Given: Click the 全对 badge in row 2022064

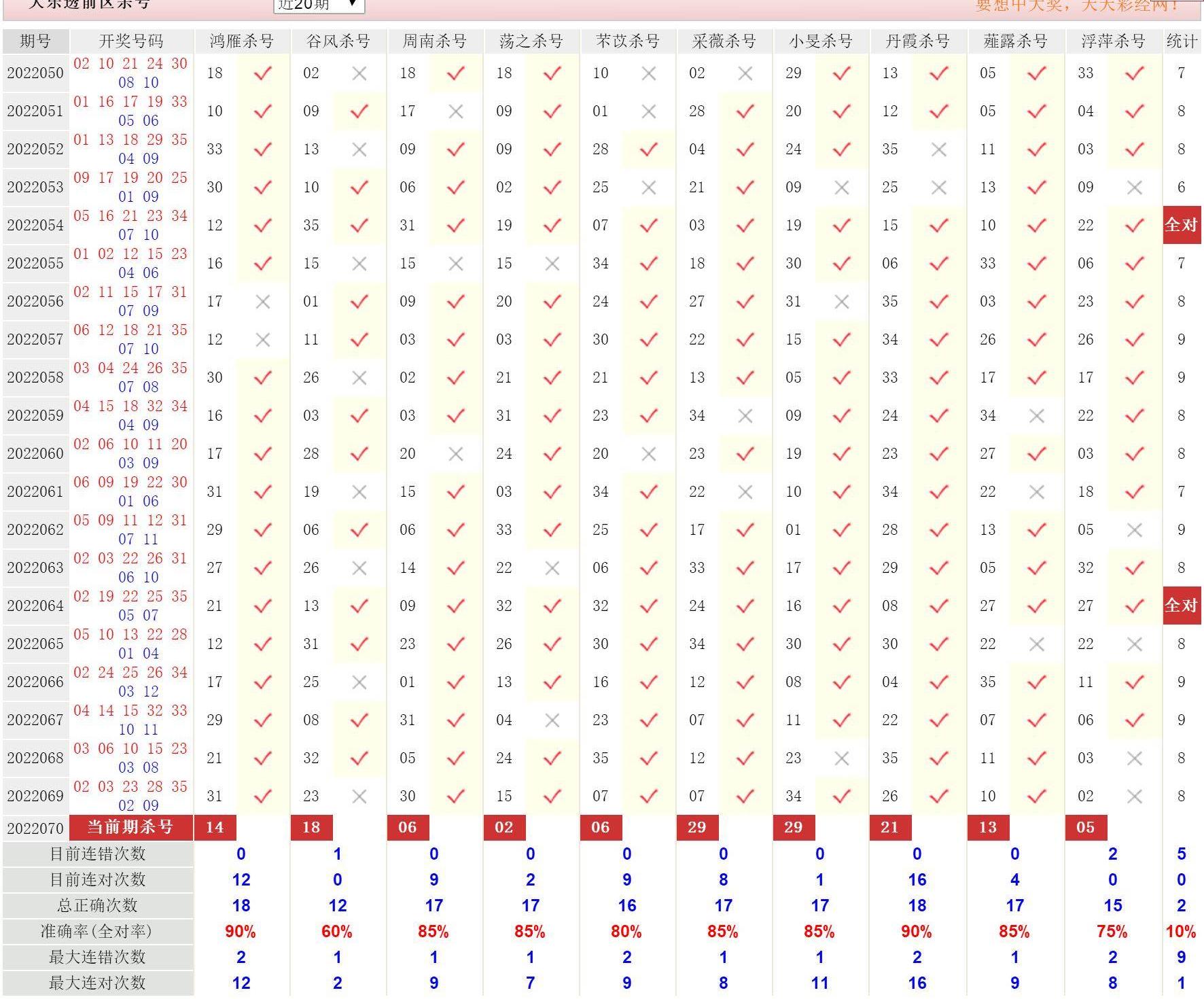Looking at the screenshot, I should pyautogui.click(x=1181, y=606).
